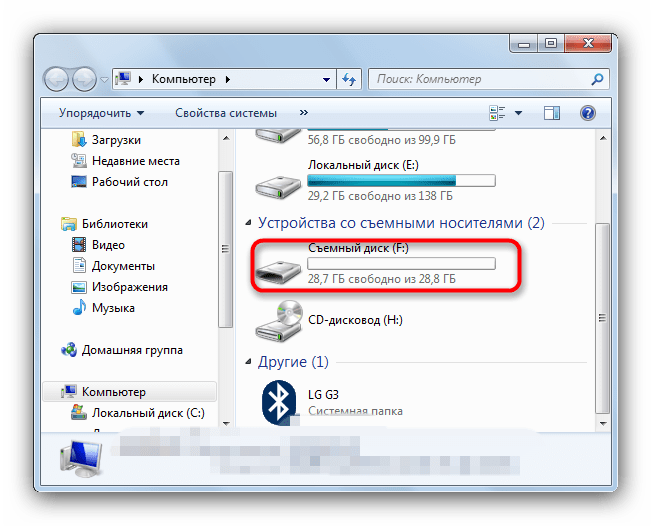
Task: Click the magnifier search icon
Action: (598, 79)
